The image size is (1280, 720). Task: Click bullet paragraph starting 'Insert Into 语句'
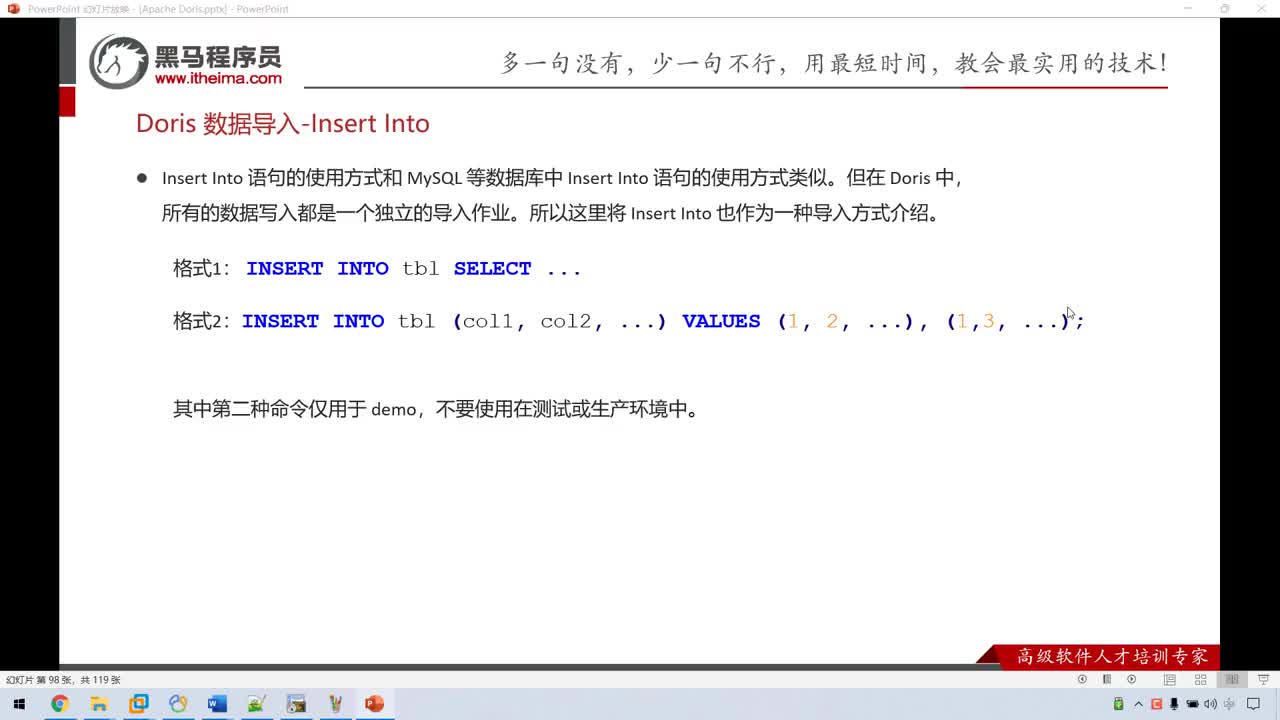click(562, 195)
